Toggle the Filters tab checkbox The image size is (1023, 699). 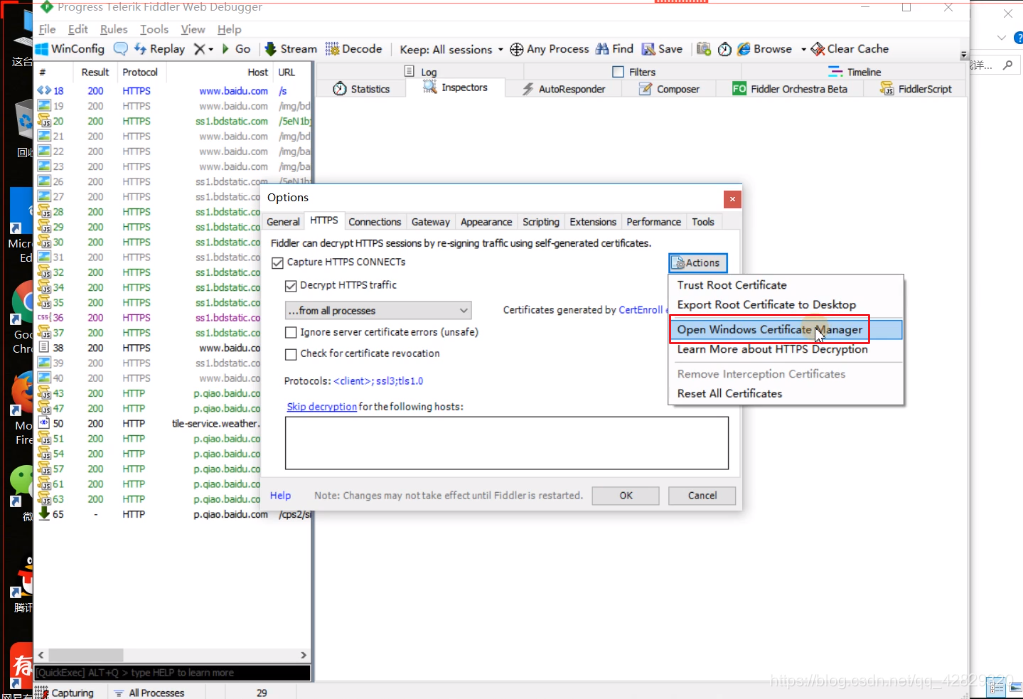click(x=618, y=72)
